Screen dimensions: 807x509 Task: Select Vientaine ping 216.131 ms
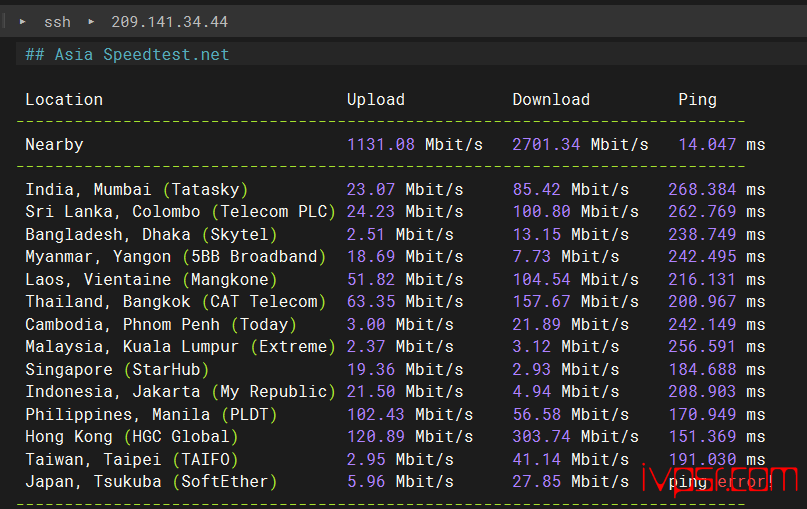717,280
